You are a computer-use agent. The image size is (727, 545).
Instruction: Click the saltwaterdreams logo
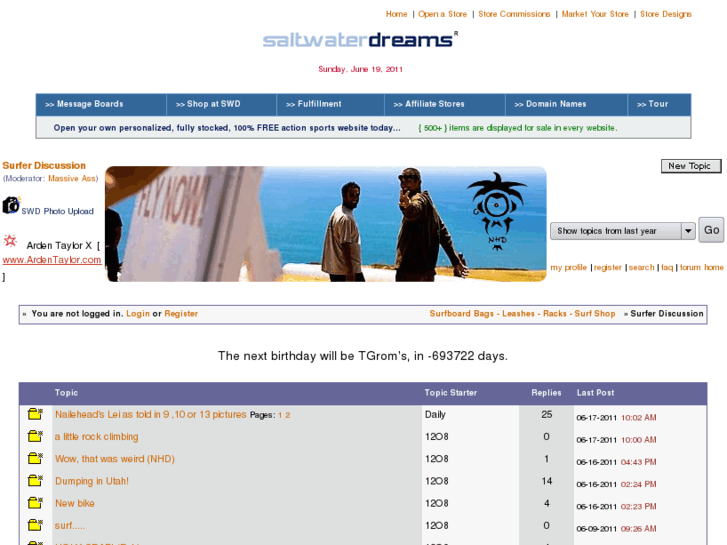point(360,40)
